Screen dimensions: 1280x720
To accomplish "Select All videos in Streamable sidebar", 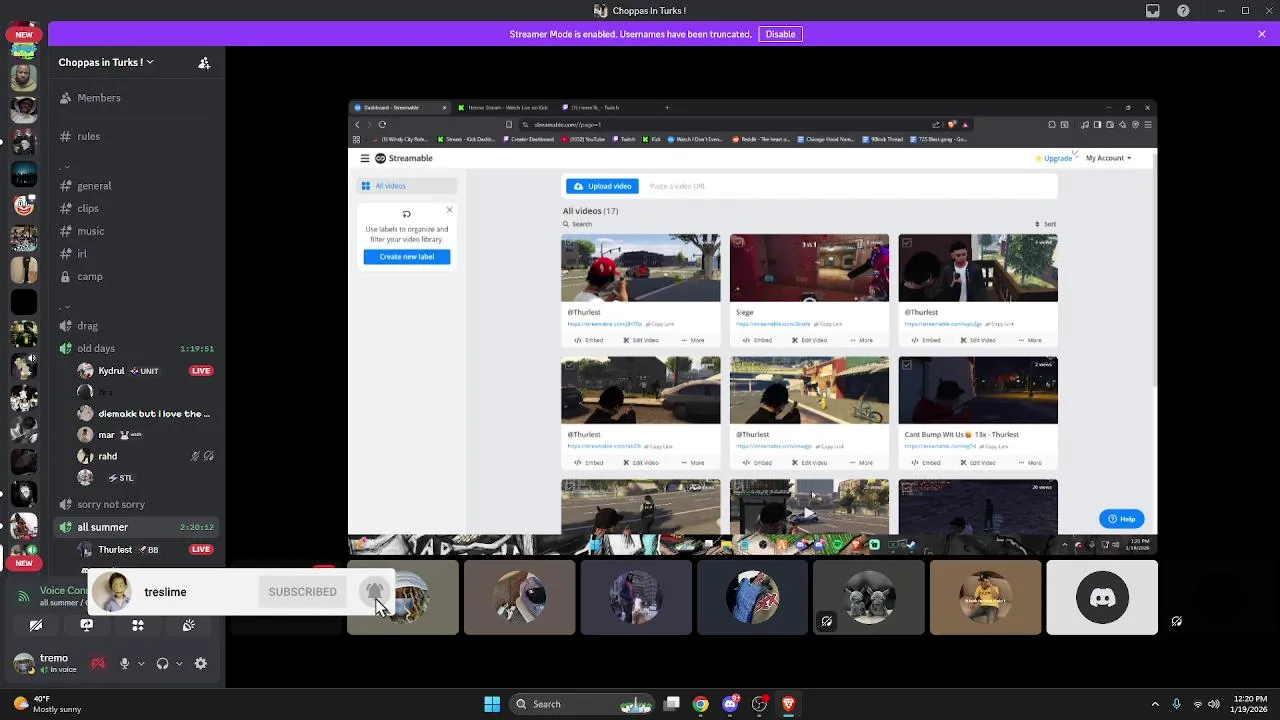I will (x=407, y=186).
